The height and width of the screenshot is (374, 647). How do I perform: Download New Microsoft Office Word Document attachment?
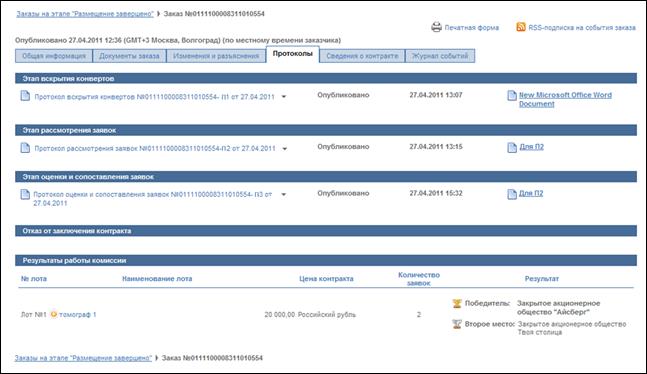point(565,99)
